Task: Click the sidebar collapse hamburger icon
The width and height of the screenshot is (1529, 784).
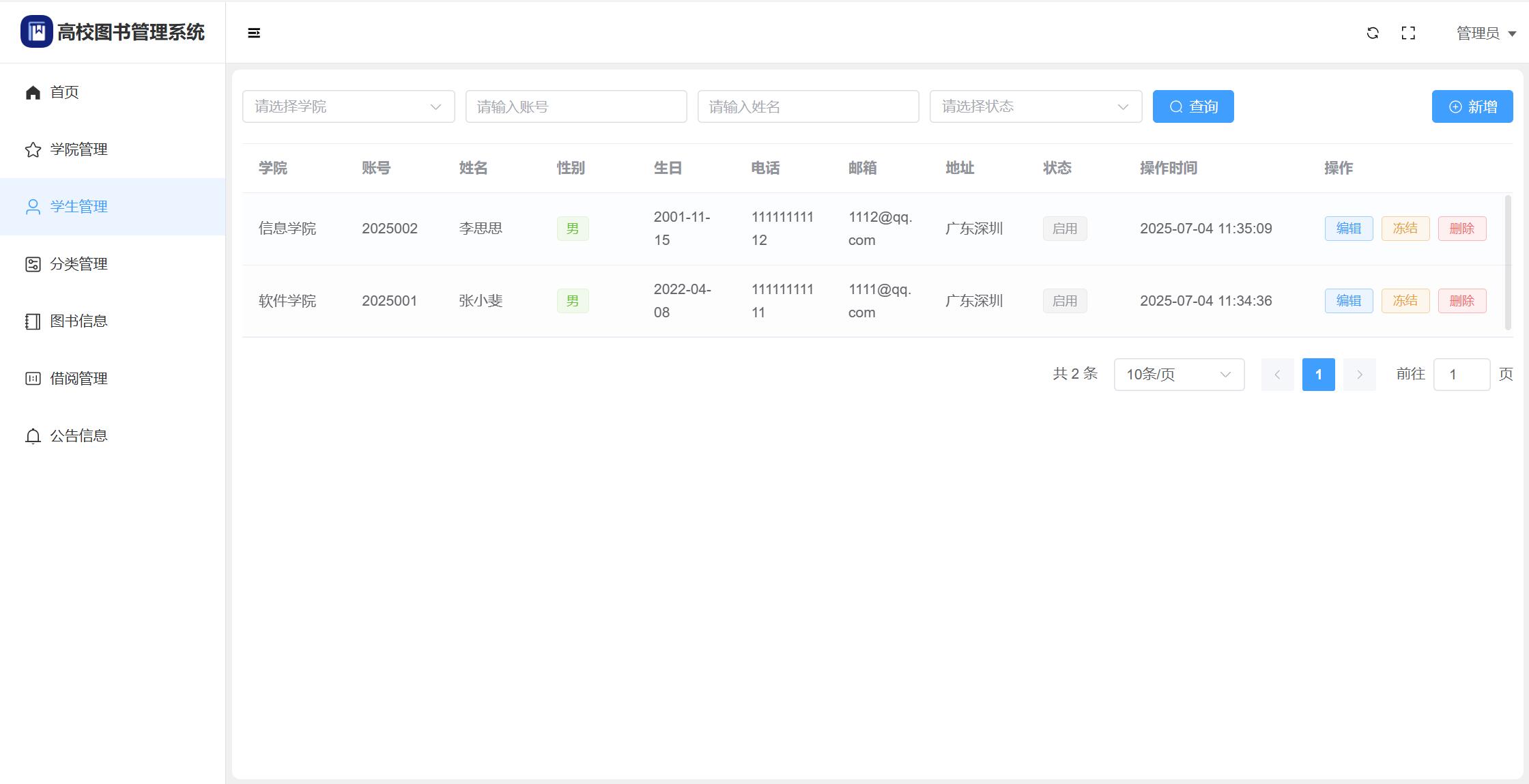Action: pos(254,33)
